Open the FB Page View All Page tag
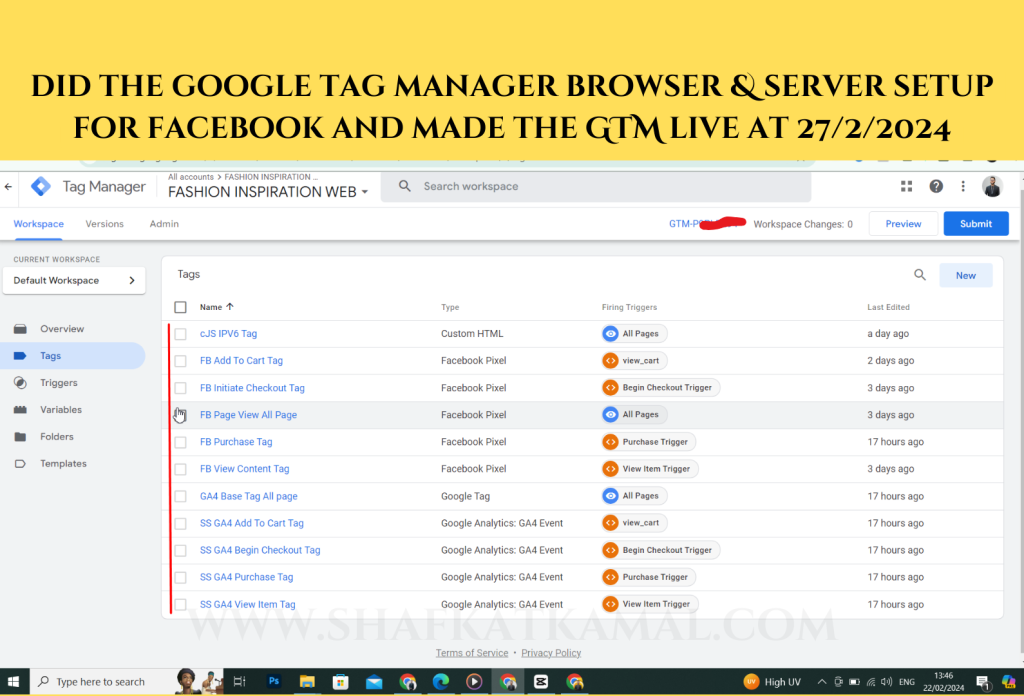Viewport: 1024px width, 696px height. pyautogui.click(x=248, y=415)
